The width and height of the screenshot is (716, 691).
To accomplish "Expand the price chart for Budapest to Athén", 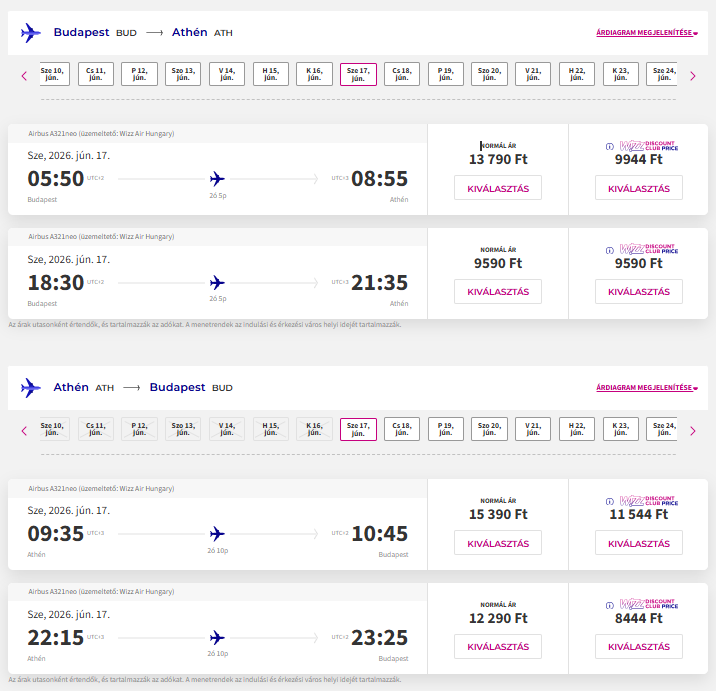I will coord(645,33).
